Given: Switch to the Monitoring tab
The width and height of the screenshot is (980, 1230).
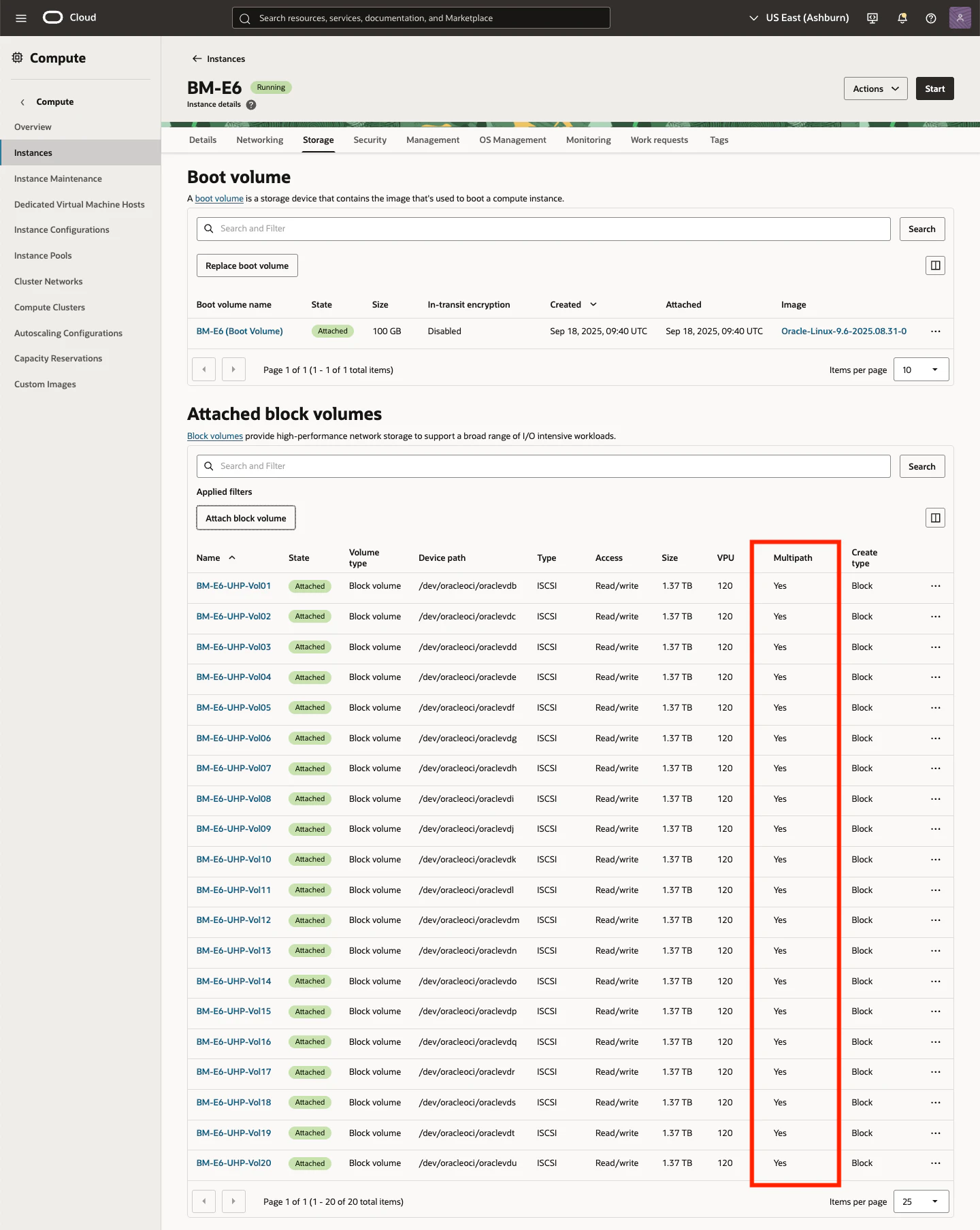Looking at the screenshot, I should point(589,140).
